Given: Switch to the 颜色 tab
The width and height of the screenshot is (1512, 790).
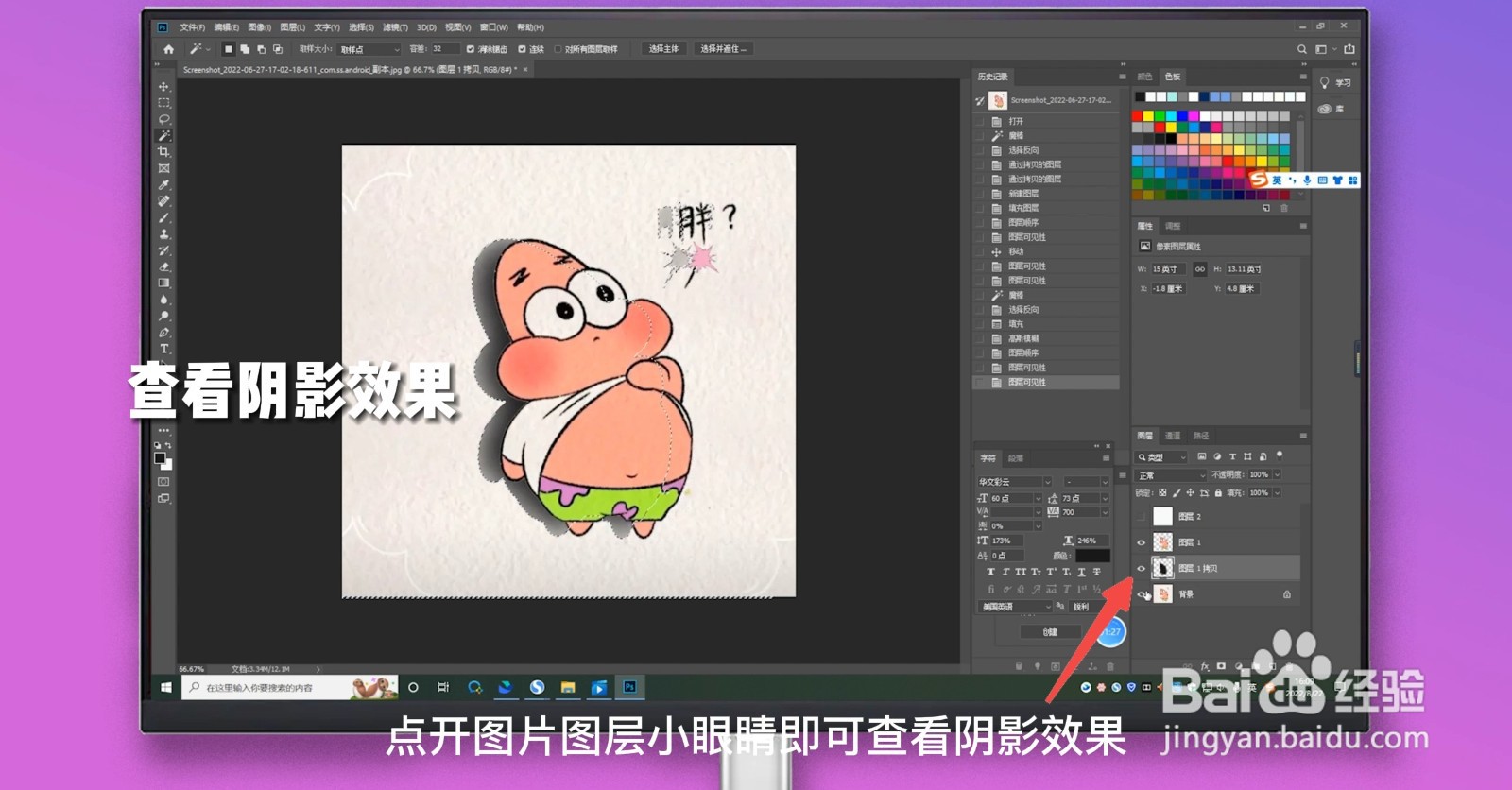Looking at the screenshot, I should point(1144,77).
